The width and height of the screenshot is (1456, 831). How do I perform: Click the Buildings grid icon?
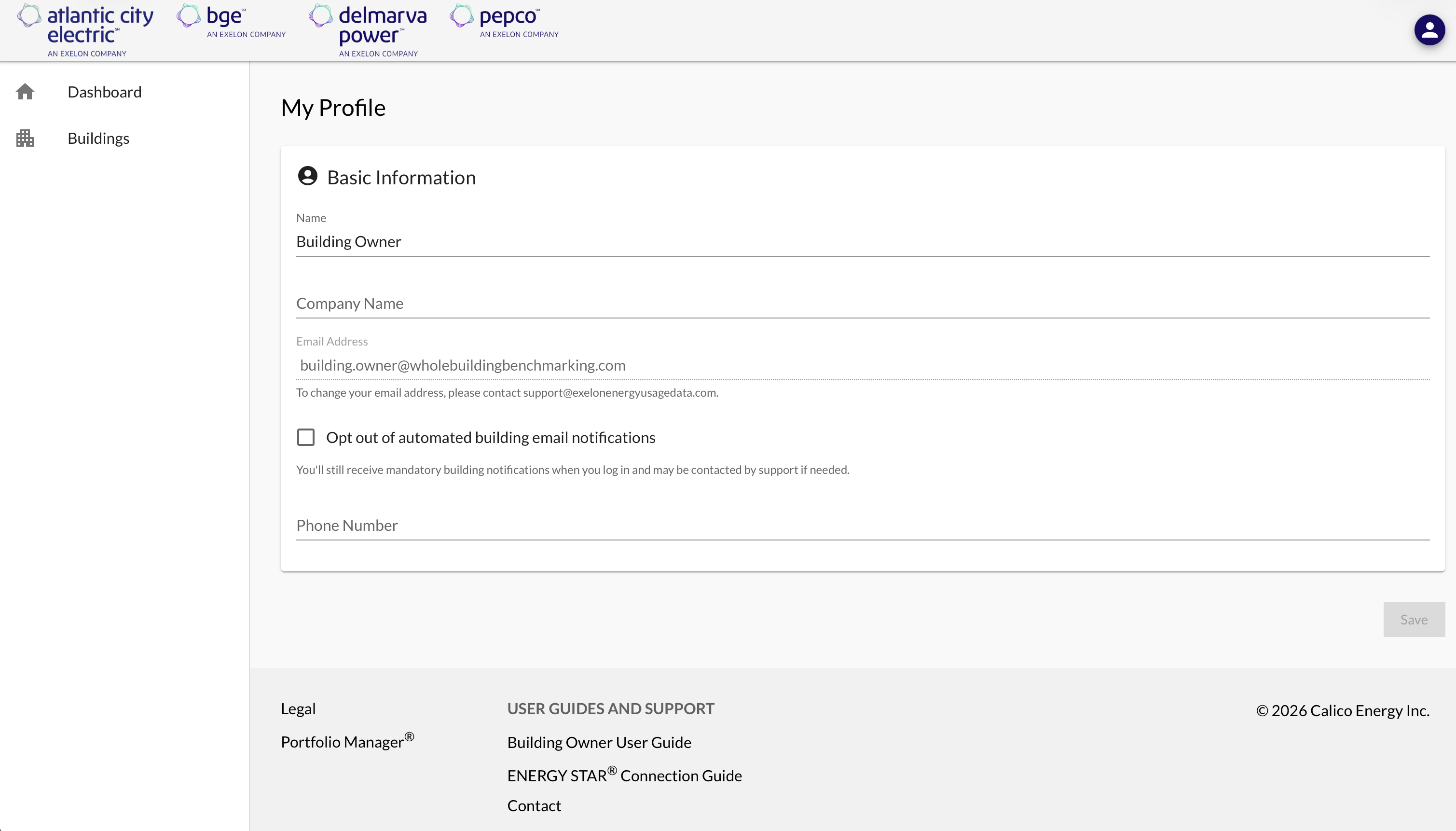[x=25, y=138]
